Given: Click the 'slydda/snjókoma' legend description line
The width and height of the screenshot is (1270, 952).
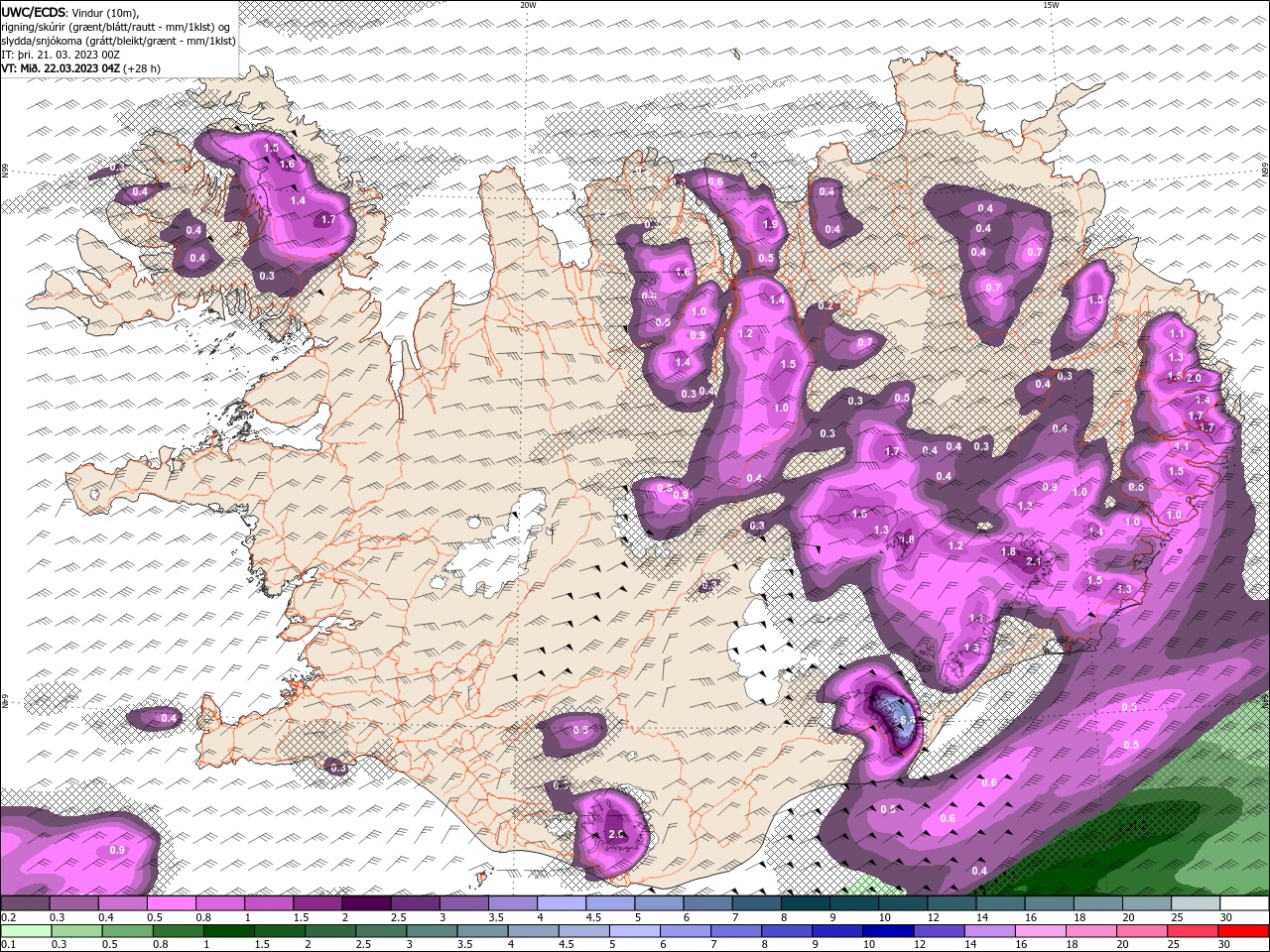Looking at the screenshot, I should (x=119, y=41).
